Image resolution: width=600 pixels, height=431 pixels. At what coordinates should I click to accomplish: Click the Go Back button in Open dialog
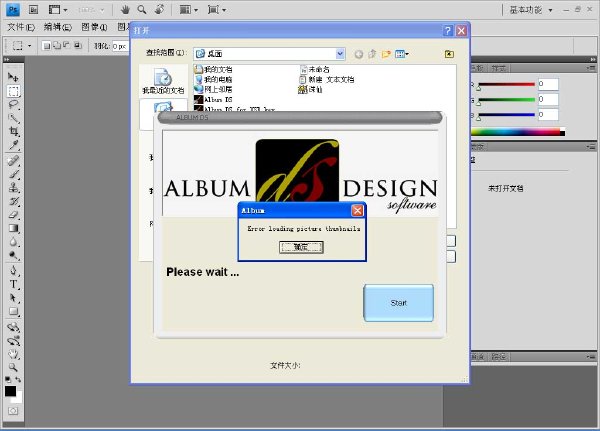point(359,54)
